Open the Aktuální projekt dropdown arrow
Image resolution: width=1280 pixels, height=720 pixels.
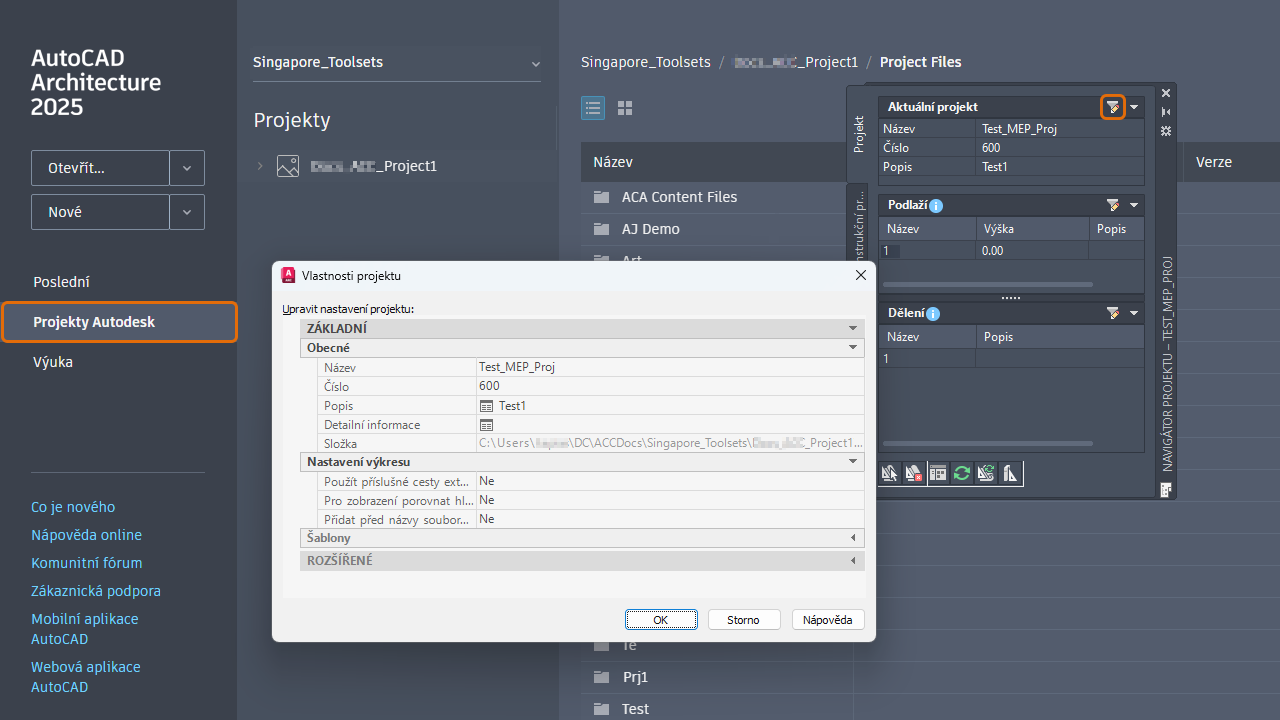(1134, 107)
